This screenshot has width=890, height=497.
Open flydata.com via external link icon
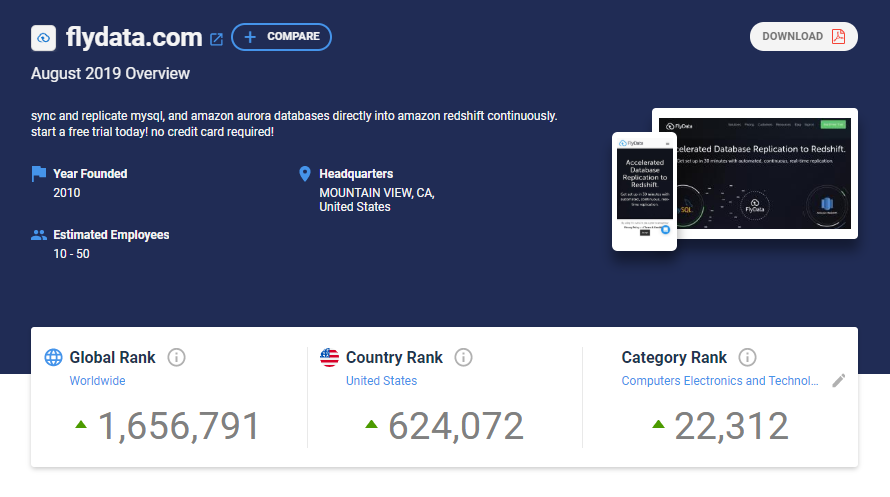pyautogui.click(x=216, y=39)
